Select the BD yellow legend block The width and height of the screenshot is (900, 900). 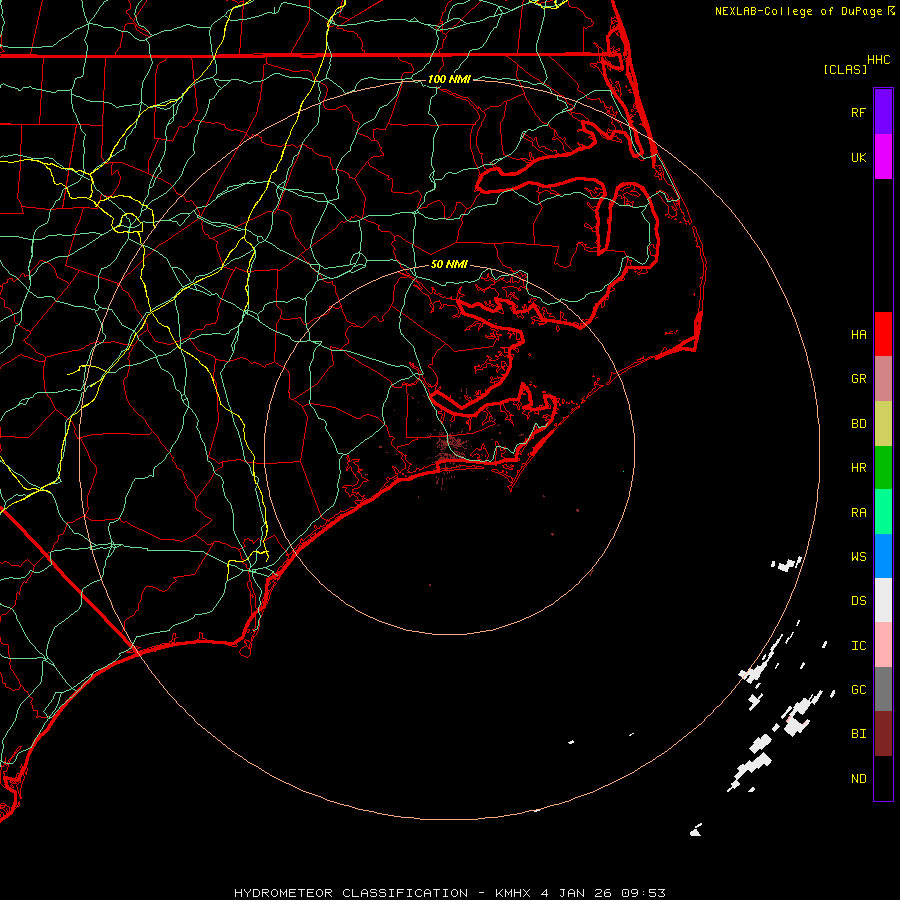tap(883, 424)
